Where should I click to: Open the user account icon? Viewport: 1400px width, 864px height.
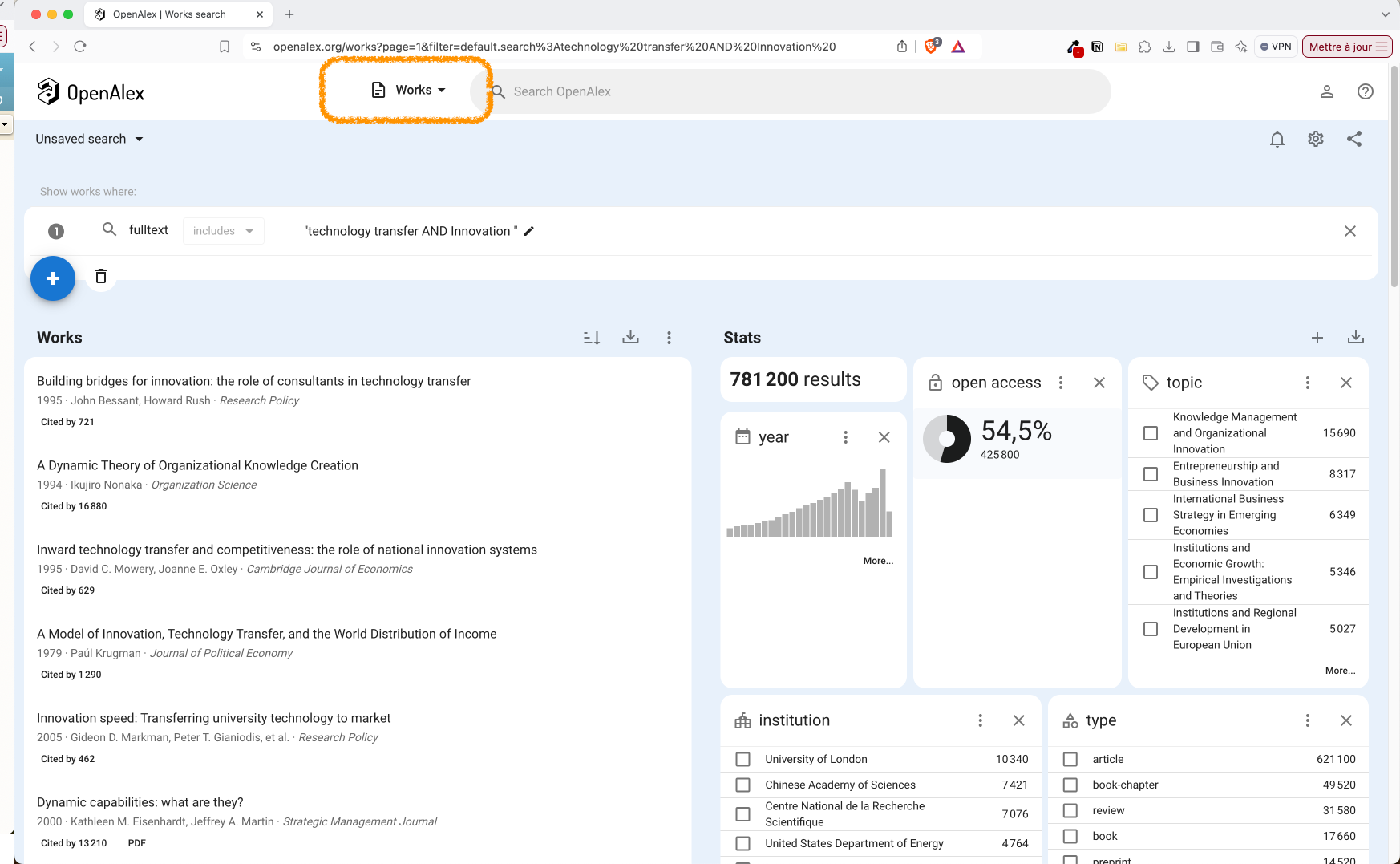click(1327, 91)
